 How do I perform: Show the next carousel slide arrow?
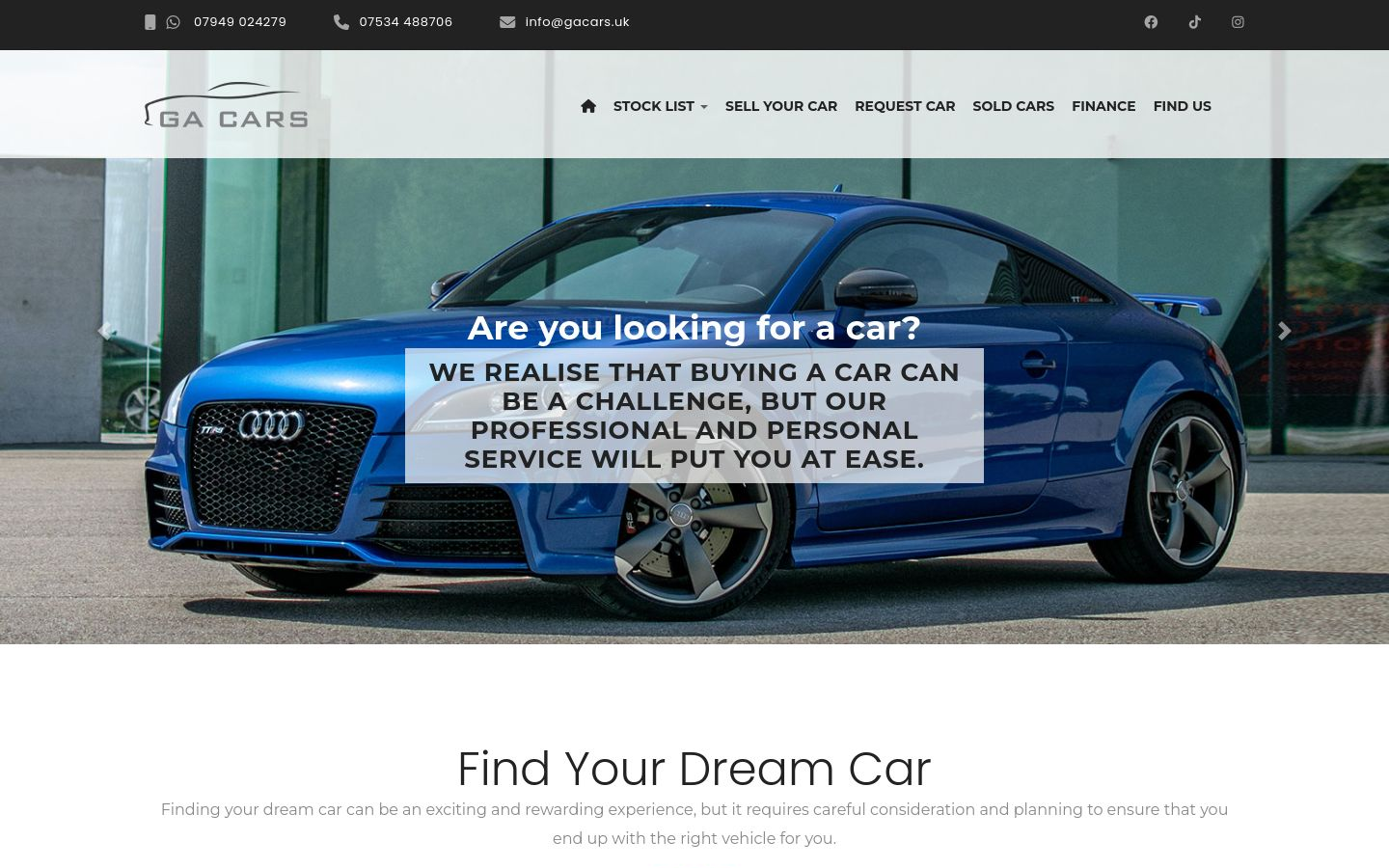[x=1284, y=331]
